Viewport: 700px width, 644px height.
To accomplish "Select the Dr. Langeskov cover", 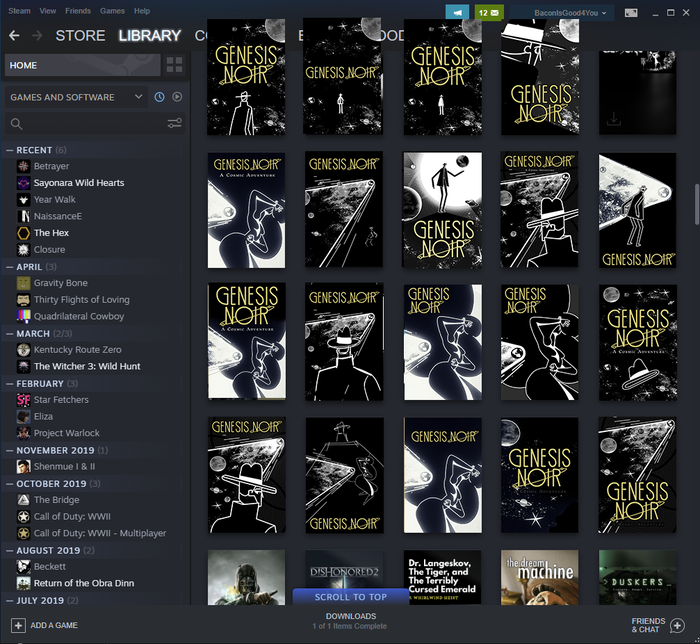I will click(x=442, y=578).
